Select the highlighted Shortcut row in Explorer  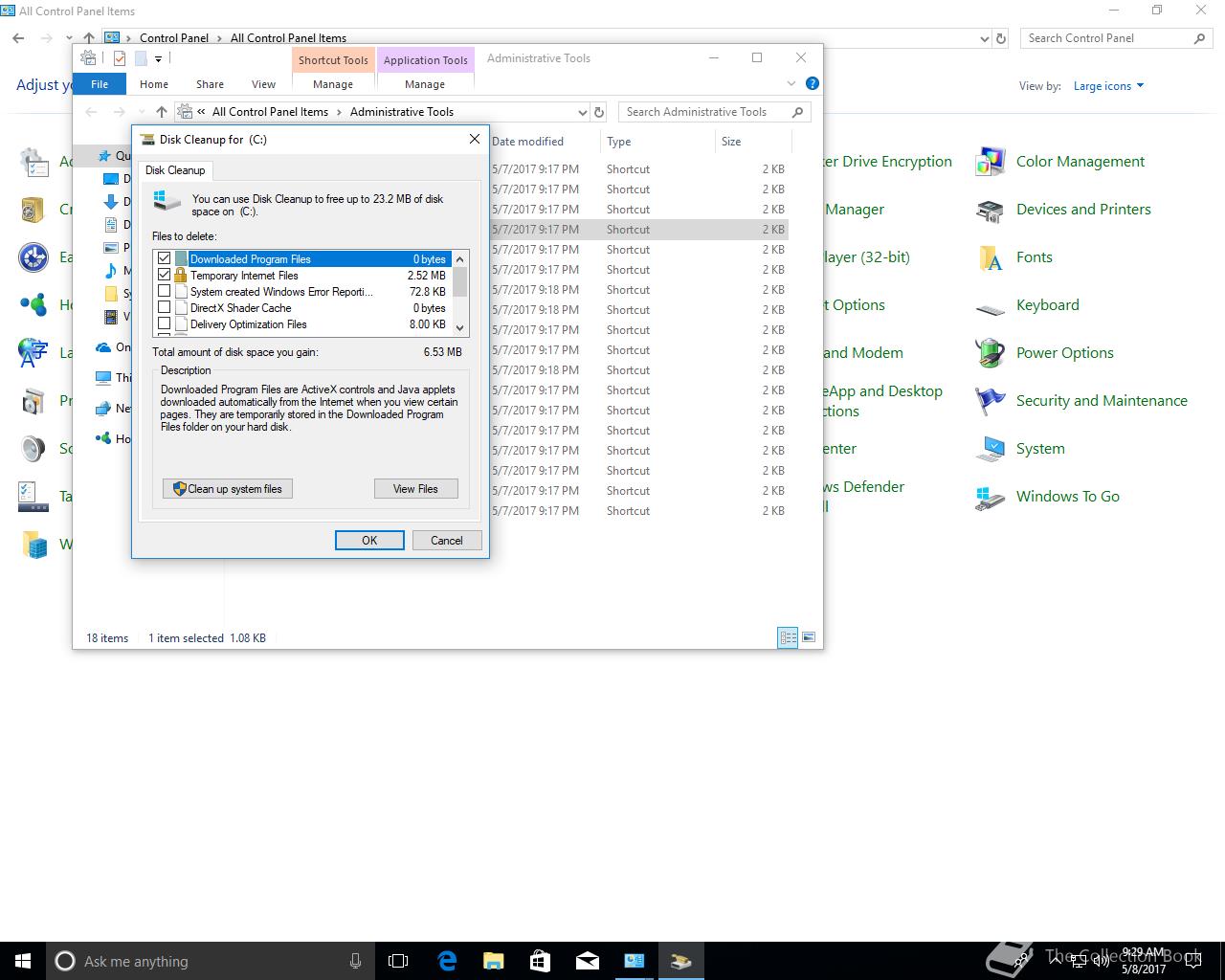click(x=638, y=230)
